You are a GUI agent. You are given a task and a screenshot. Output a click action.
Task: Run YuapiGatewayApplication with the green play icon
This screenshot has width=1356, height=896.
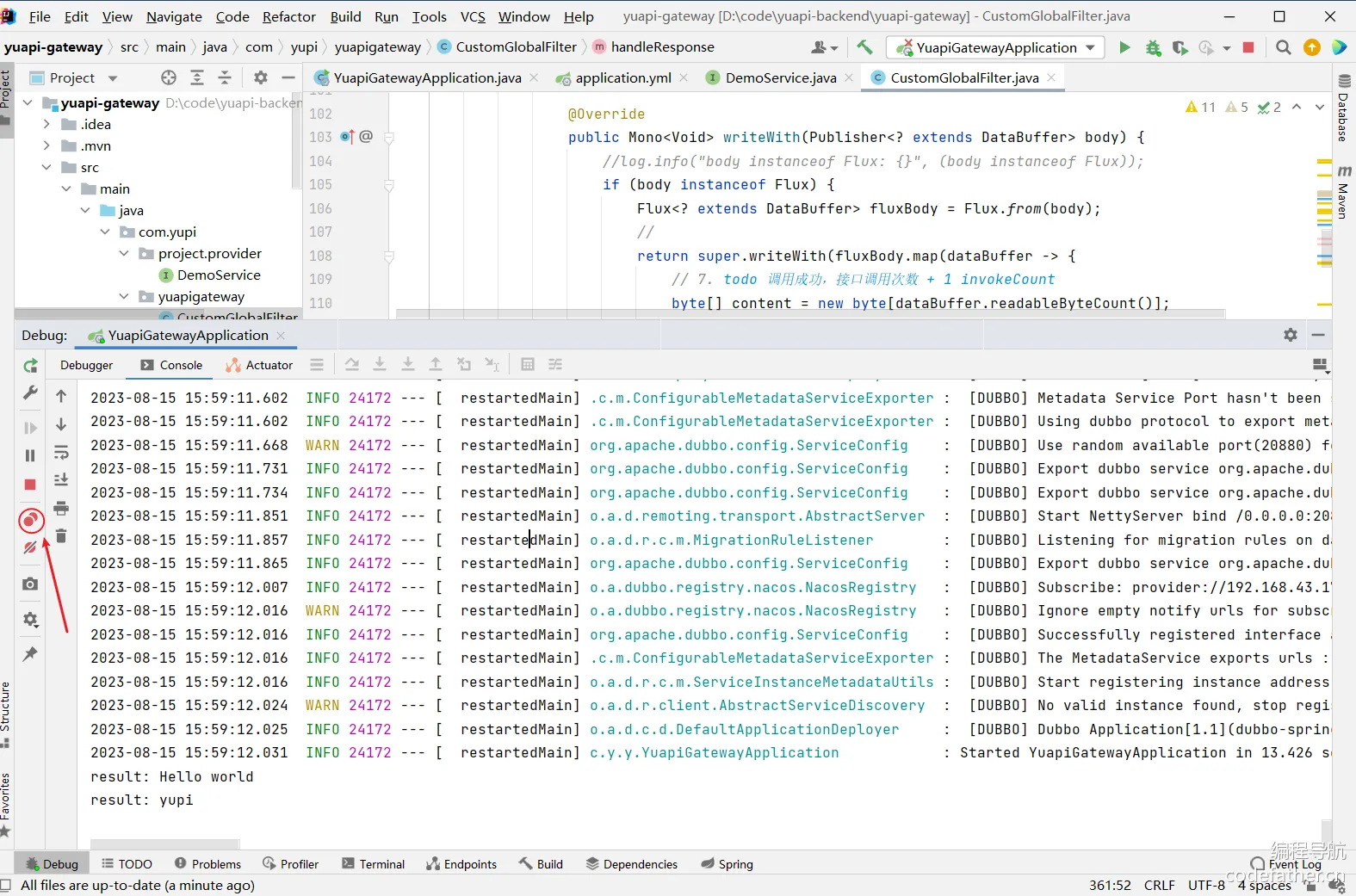(1124, 47)
